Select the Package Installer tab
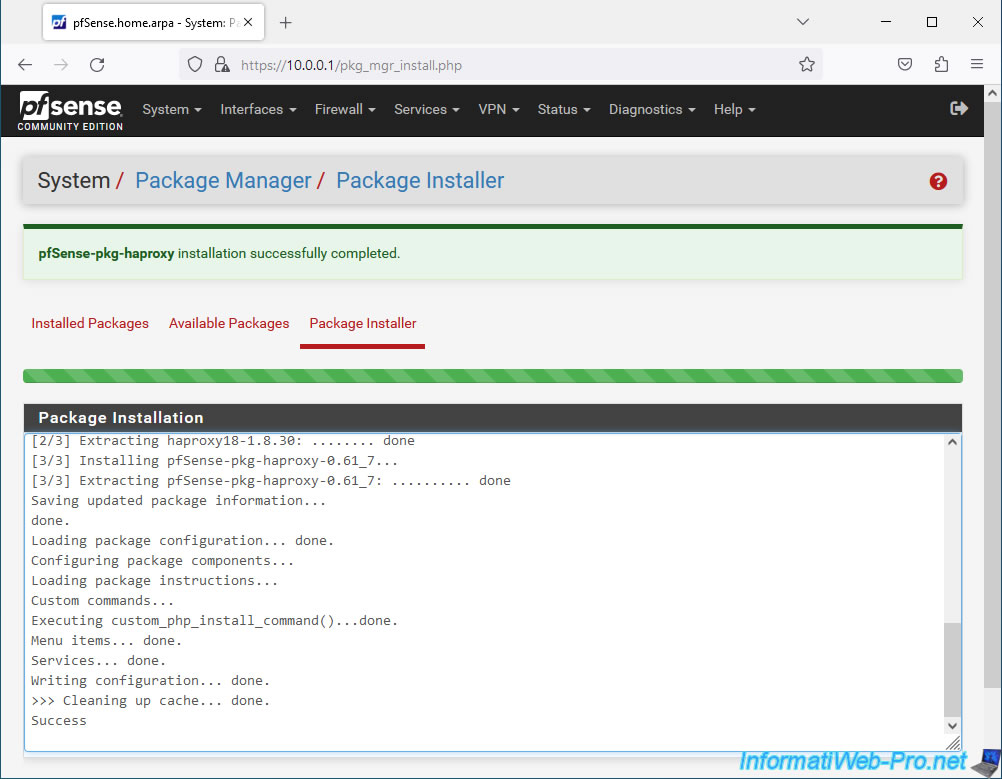 point(363,323)
